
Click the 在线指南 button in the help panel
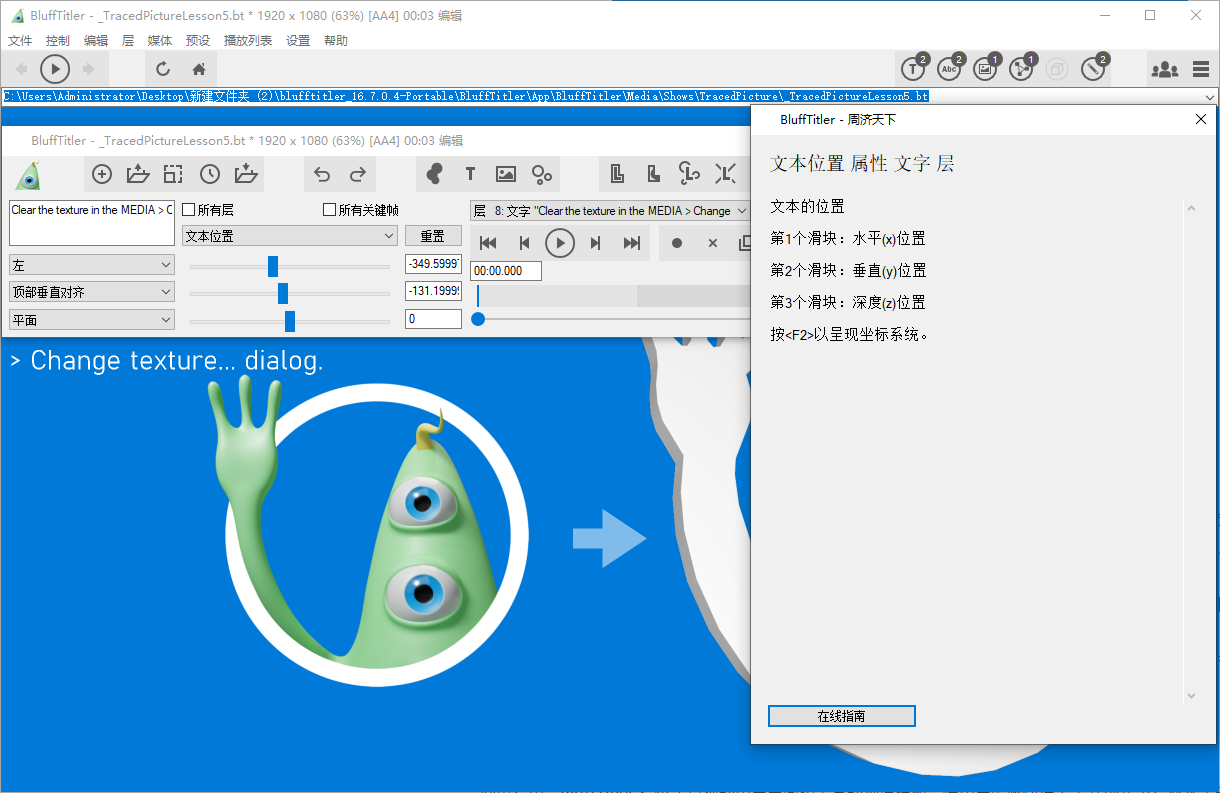[841, 716]
